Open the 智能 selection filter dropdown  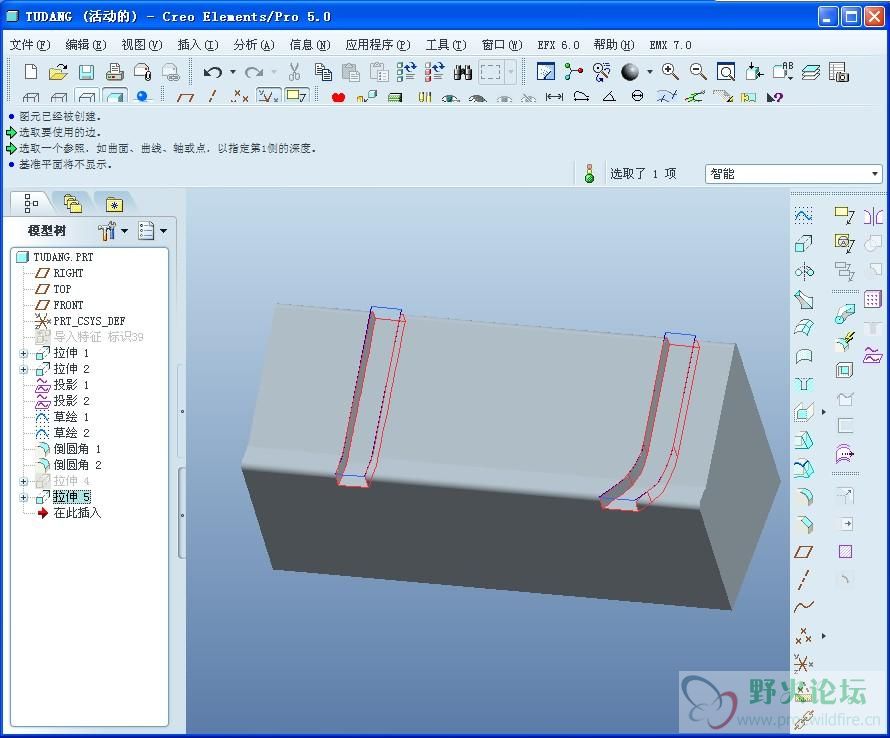tap(875, 174)
